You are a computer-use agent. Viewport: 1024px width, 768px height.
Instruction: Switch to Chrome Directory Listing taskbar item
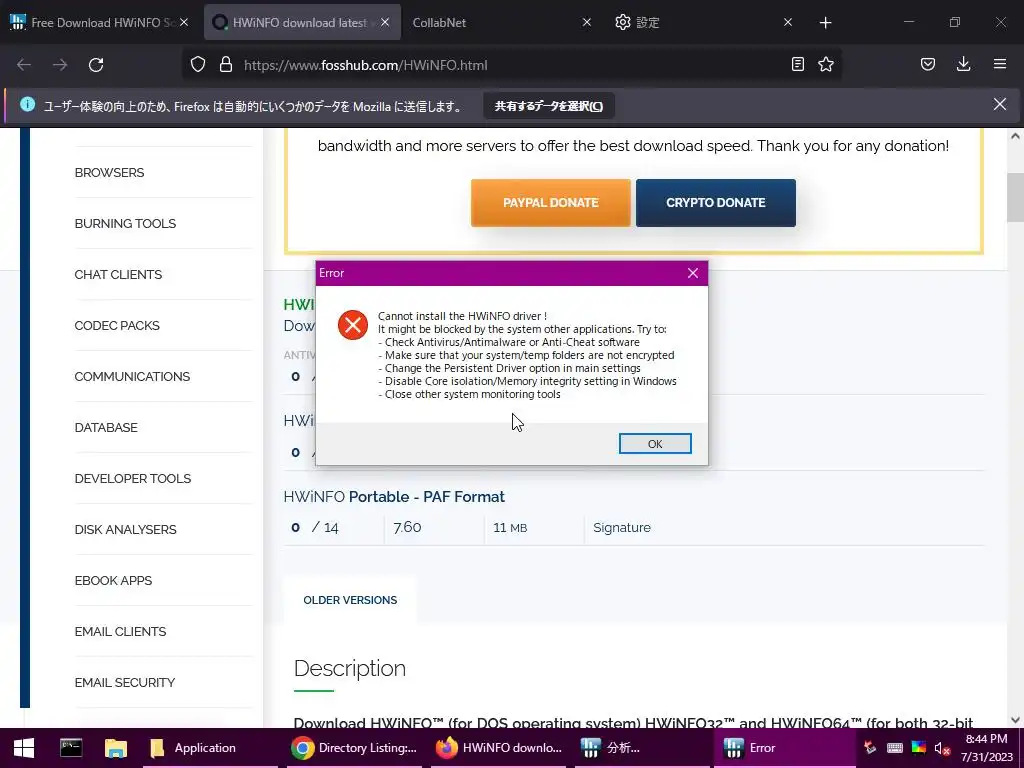[x=354, y=748]
